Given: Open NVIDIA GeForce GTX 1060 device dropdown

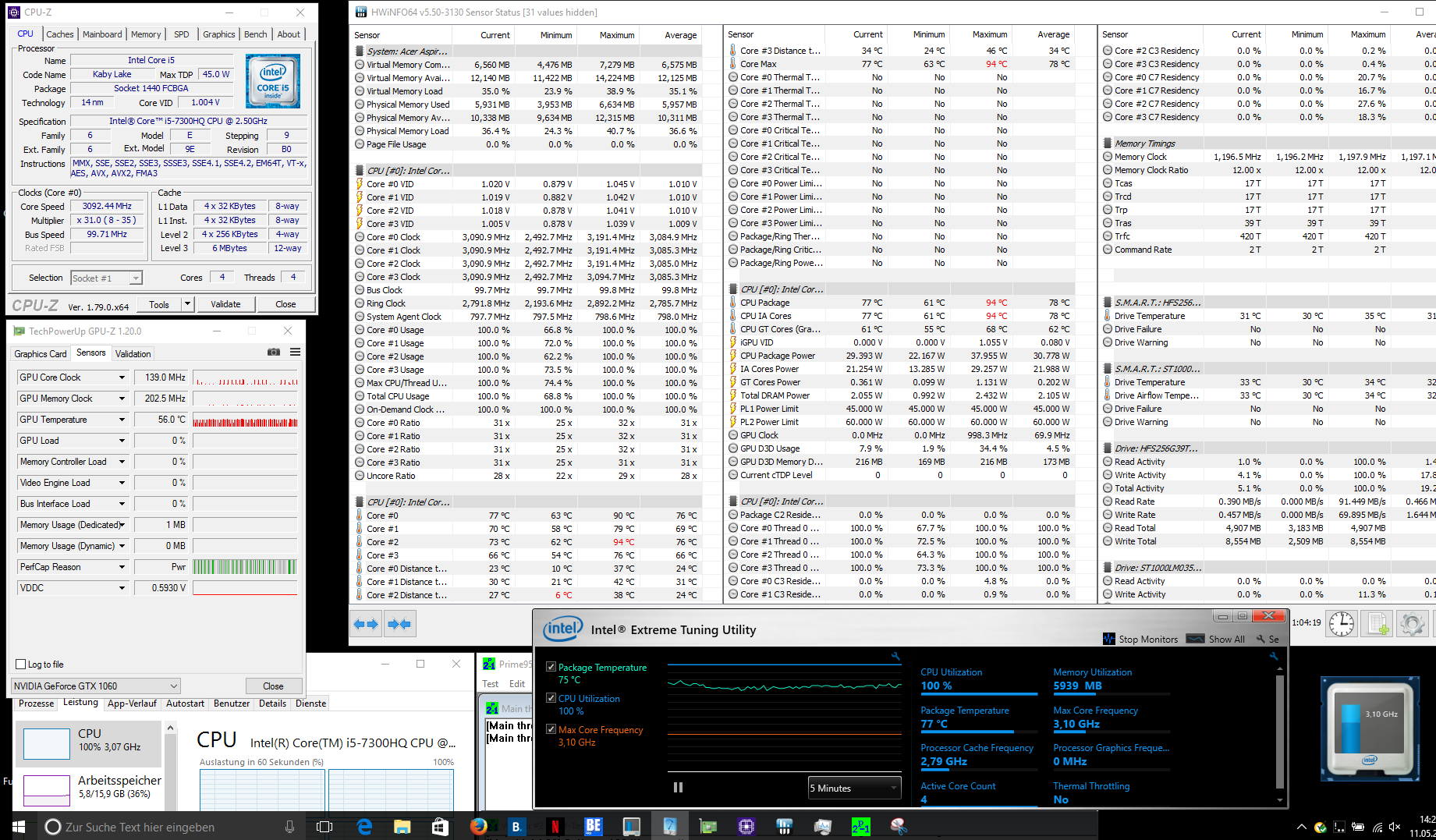Looking at the screenshot, I should pos(96,686).
